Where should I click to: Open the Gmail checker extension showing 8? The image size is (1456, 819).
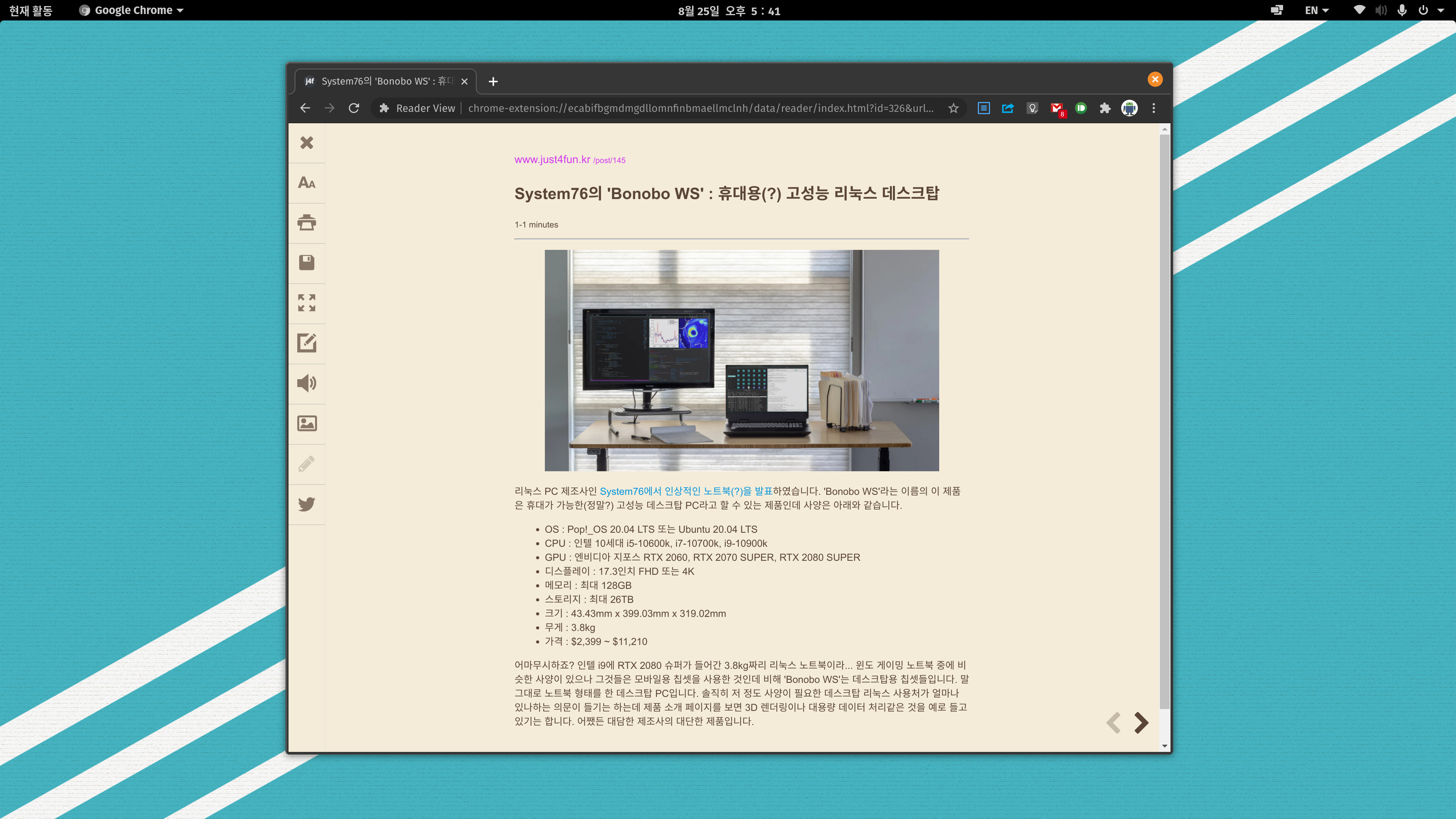point(1057,109)
